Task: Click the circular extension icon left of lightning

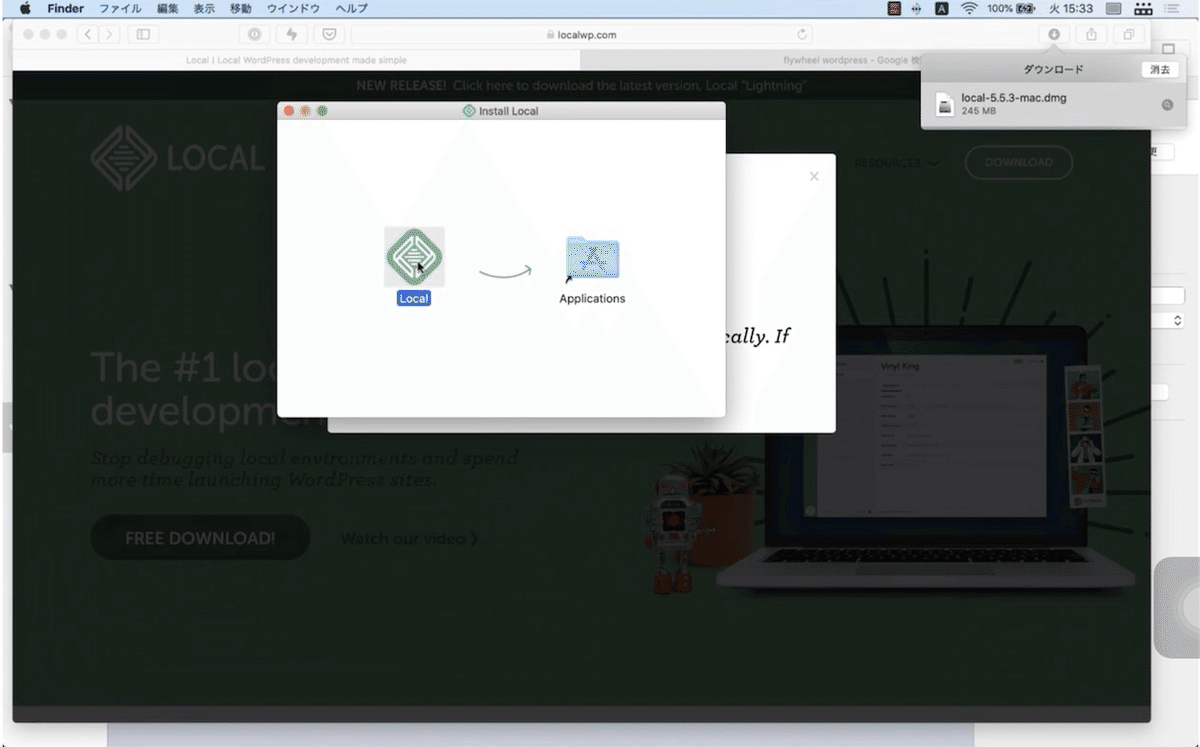Action: [x=254, y=34]
